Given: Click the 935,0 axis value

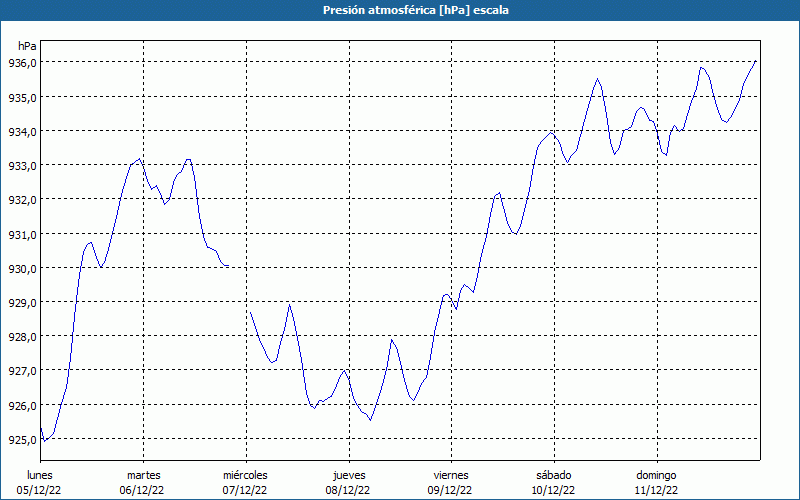Looking at the screenshot, I should pyautogui.click(x=22, y=97).
